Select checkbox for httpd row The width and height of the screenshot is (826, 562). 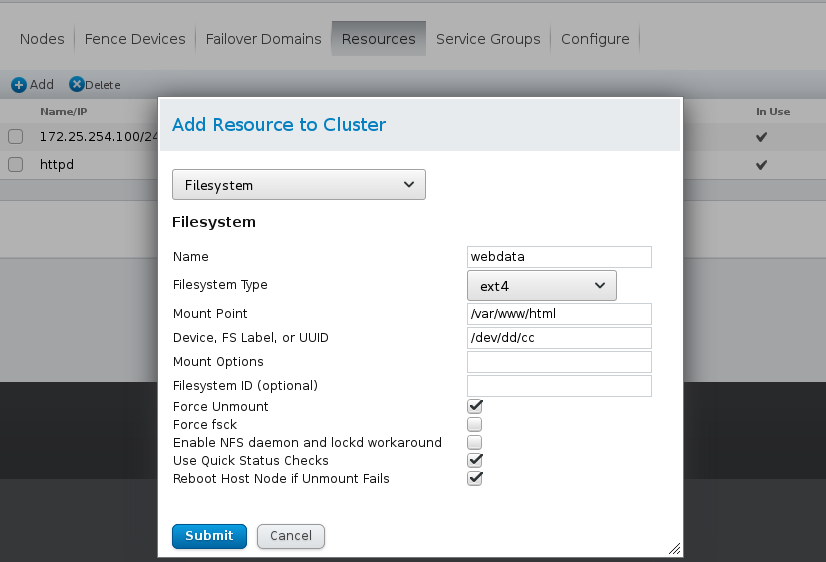coord(16,164)
